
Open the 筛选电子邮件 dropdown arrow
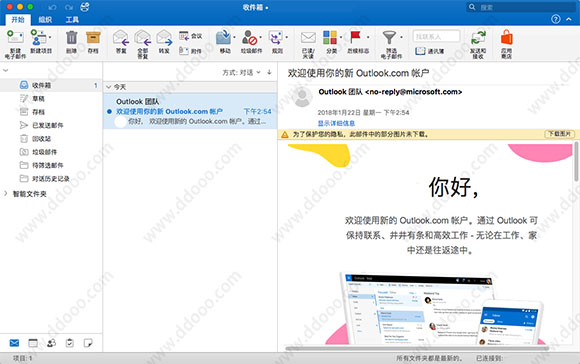(401, 37)
